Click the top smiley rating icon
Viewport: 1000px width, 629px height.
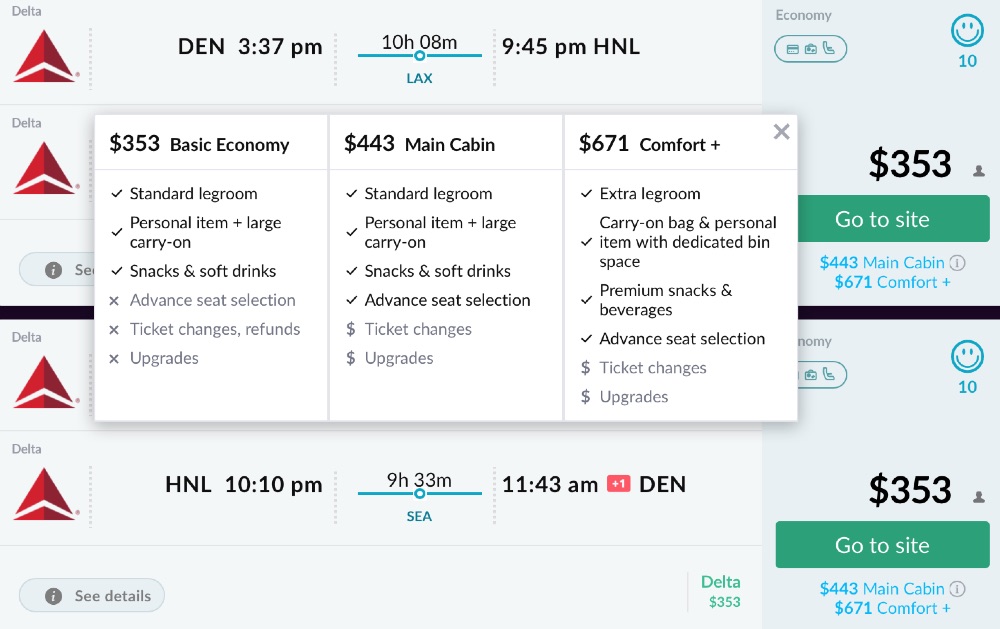(967, 31)
